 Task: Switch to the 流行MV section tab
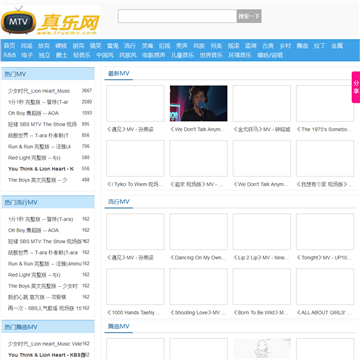coord(119,202)
